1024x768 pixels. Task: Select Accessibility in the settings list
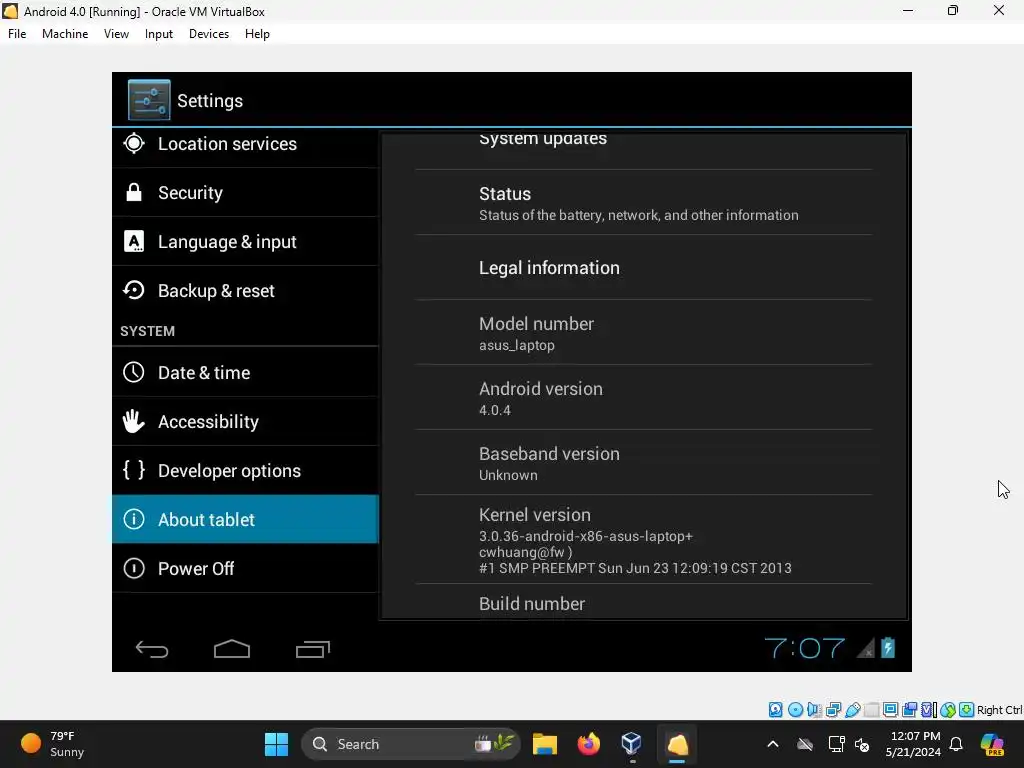(246, 421)
